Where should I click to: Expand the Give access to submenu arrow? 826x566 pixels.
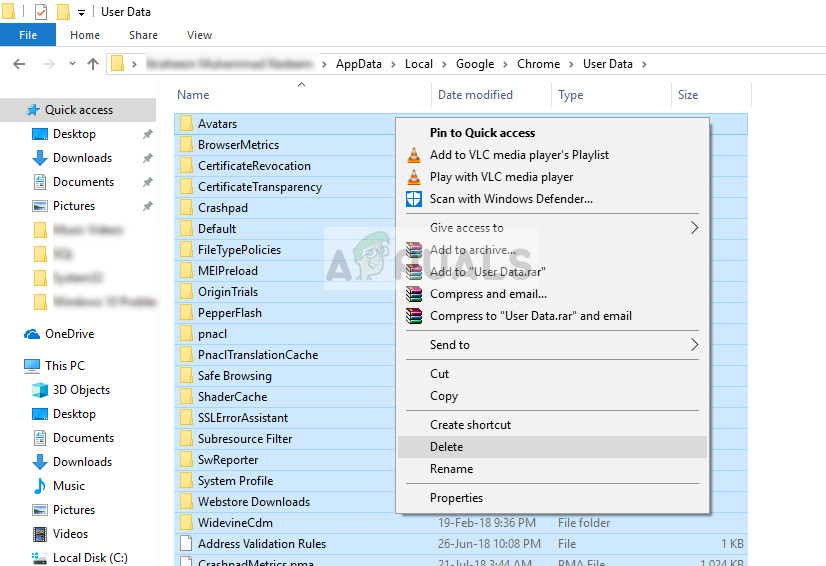pos(694,228)
